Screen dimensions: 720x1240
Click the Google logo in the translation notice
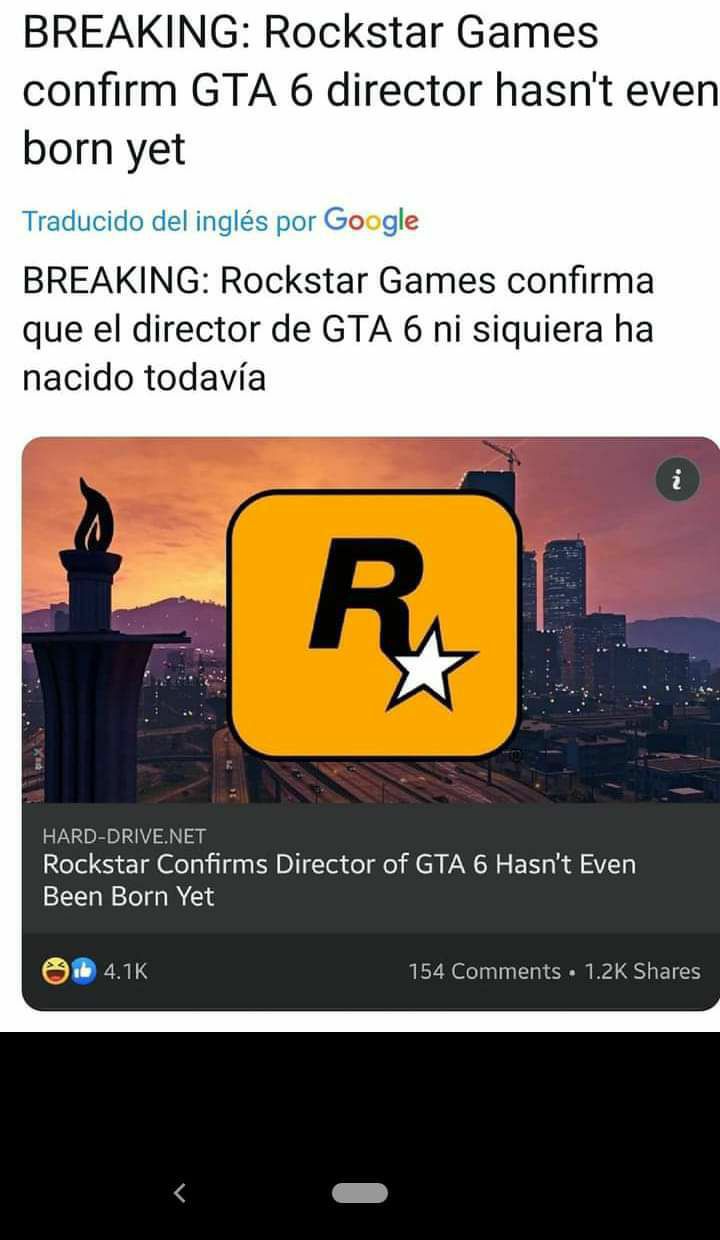[371, 220]
